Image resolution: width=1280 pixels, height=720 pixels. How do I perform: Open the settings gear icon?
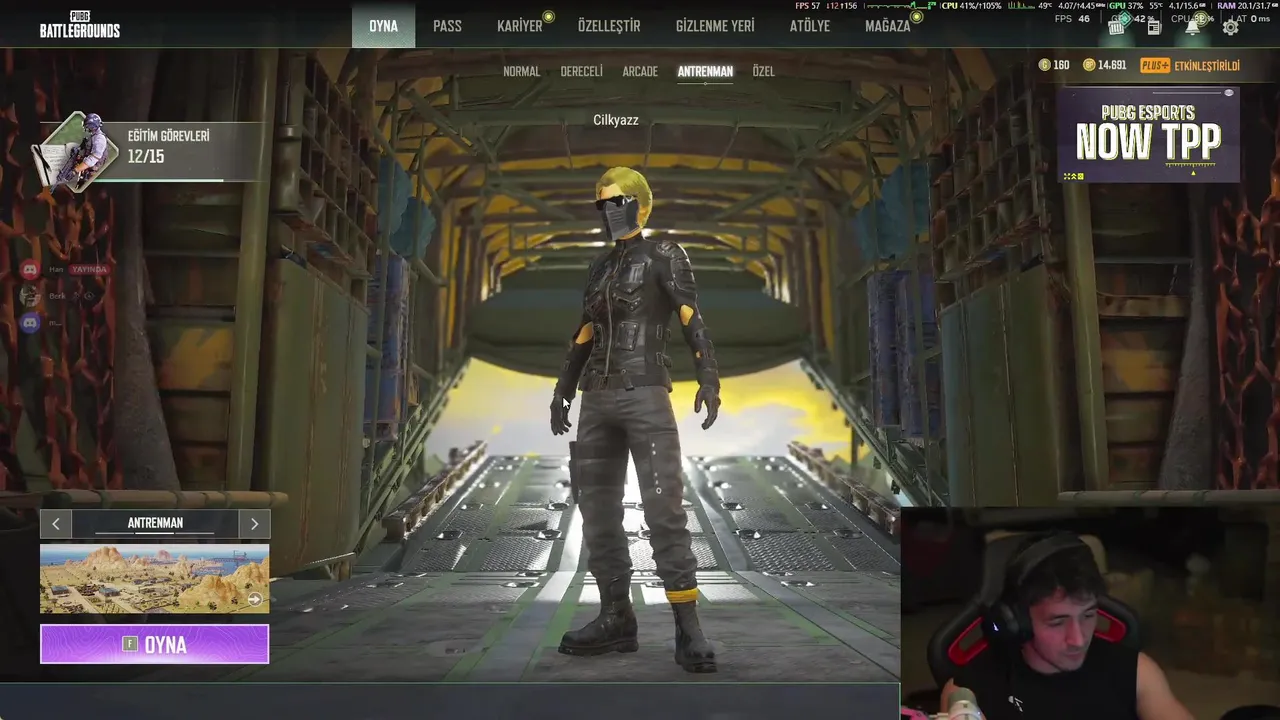click(x=1230, y=27)
